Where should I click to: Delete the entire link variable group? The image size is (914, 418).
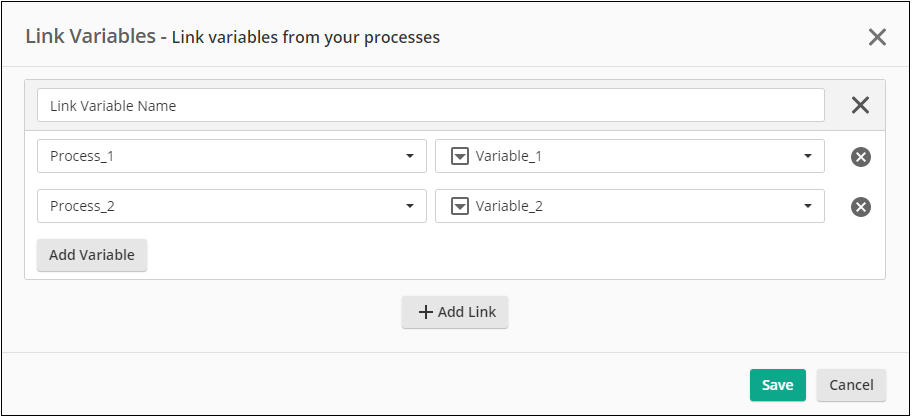(860, 106)
